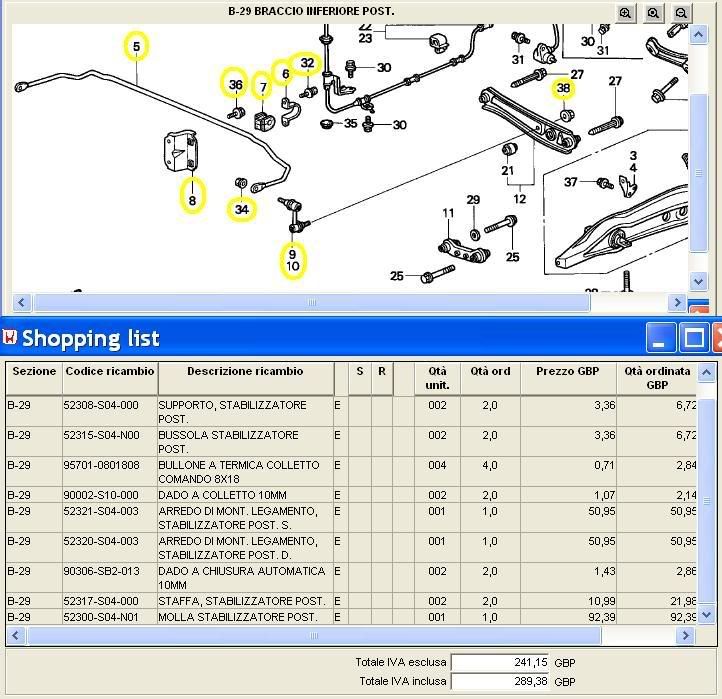Click the diagram vertical scrollbar thumb
This screenshot has height=699, width=722.
tap(699, 173)
